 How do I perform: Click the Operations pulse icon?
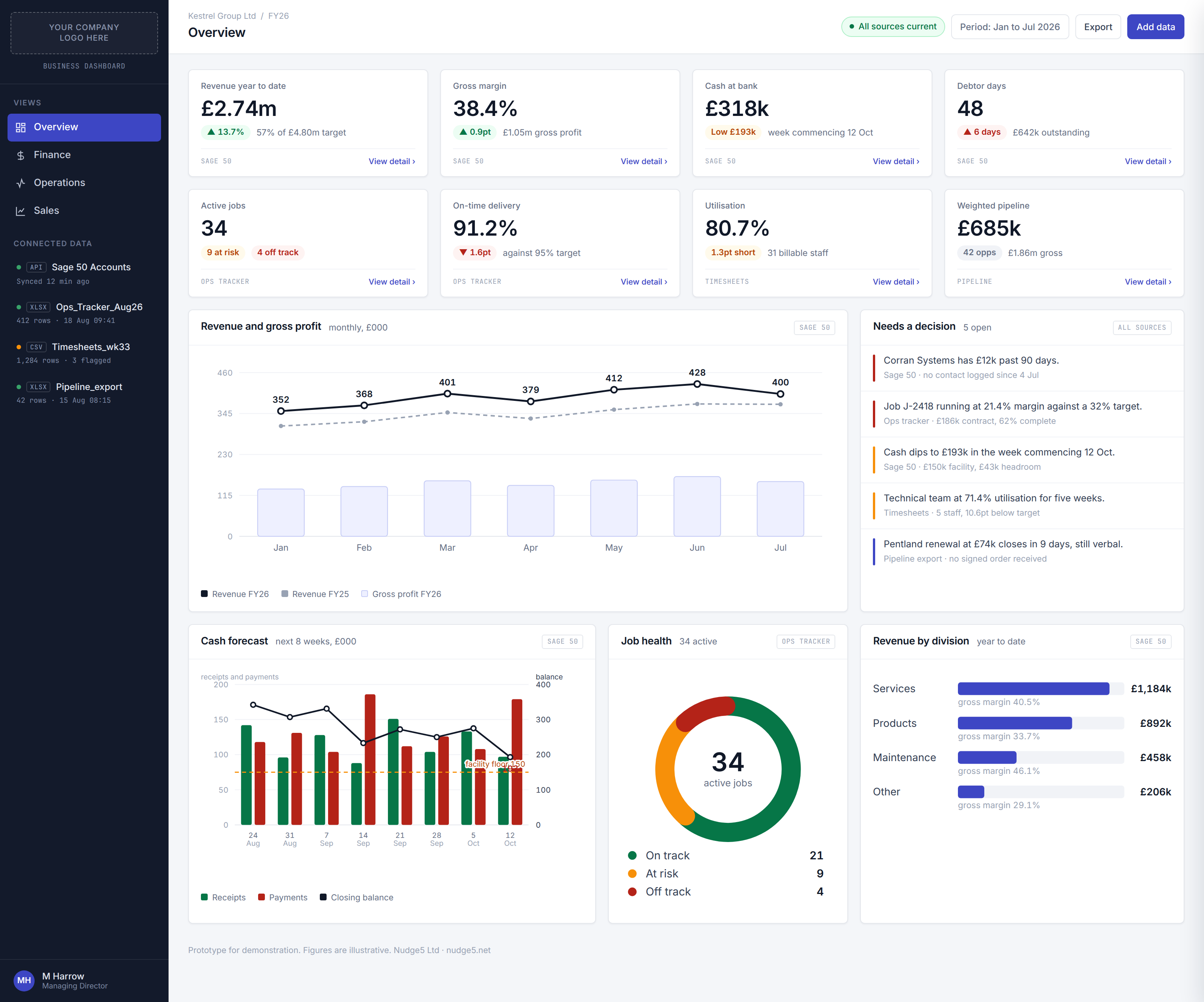tap(21, 183)
